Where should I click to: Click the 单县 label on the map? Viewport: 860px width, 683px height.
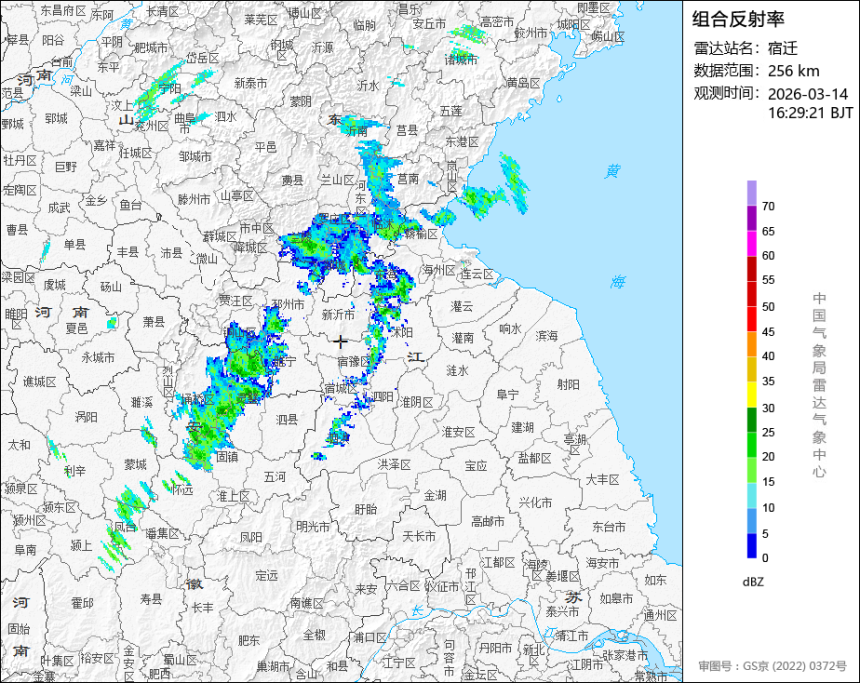pyautogui.click(x=75, y=244)
